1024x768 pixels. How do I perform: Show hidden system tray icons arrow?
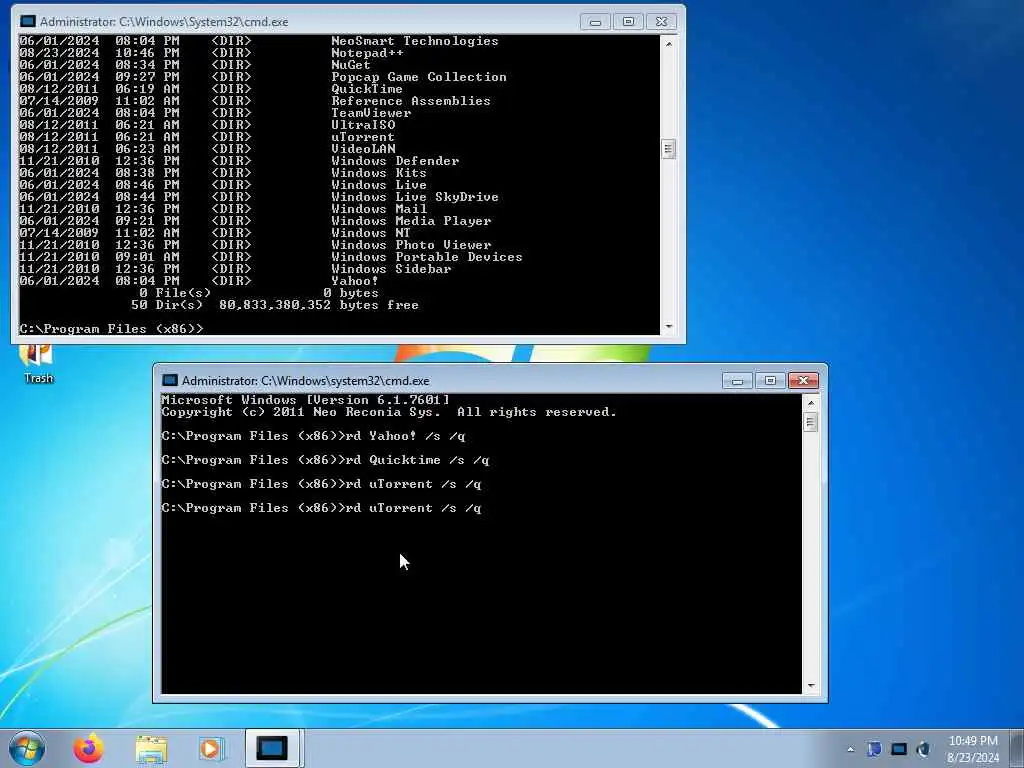(850, 749)
